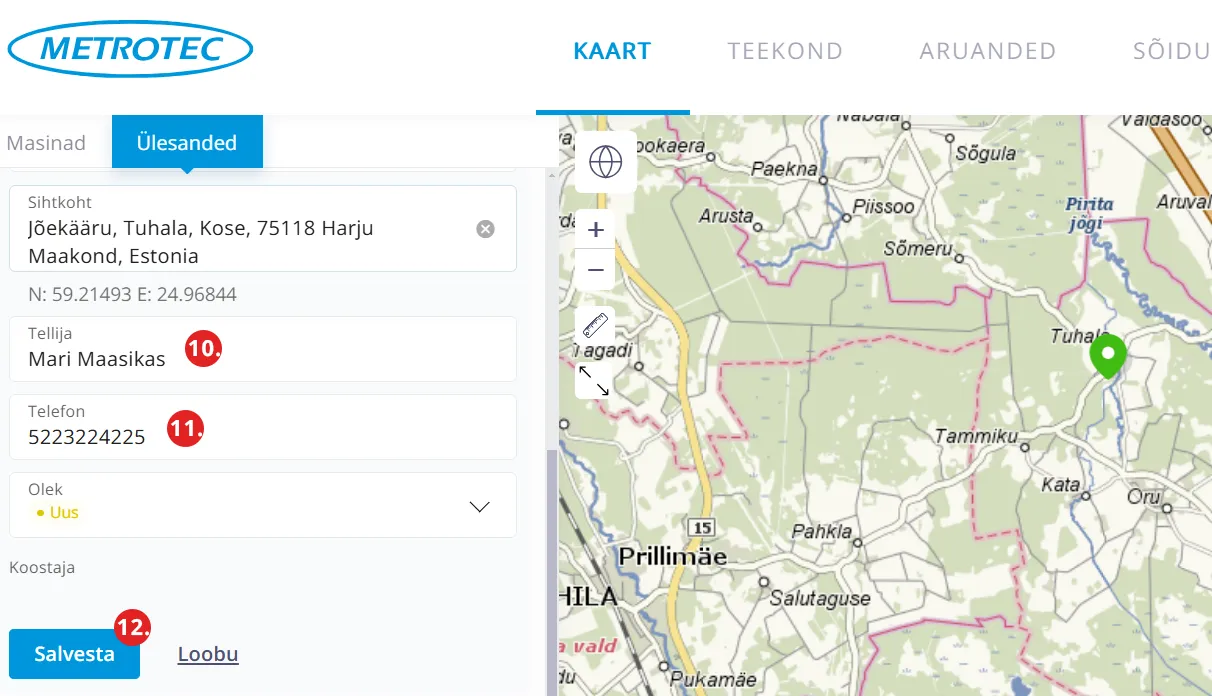Open the Olek status dropdown
The width and height of the screenshot is (1212, 696).
click(262, 505)
